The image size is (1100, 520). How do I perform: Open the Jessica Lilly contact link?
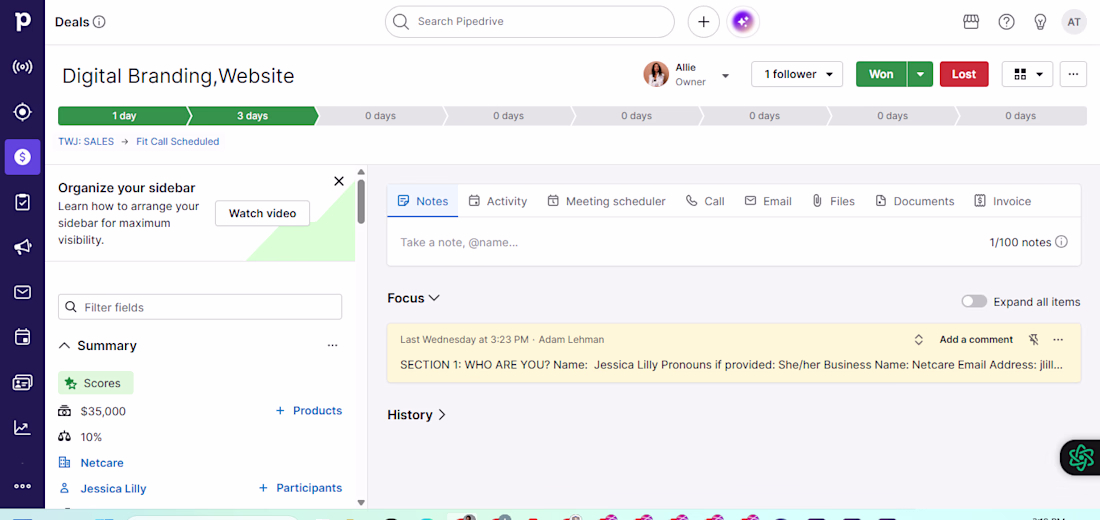113,488
